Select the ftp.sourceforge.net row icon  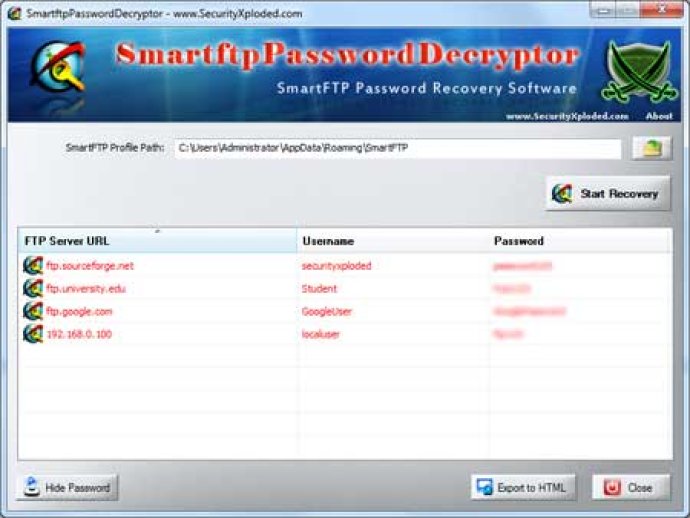[x=33, y=266]
